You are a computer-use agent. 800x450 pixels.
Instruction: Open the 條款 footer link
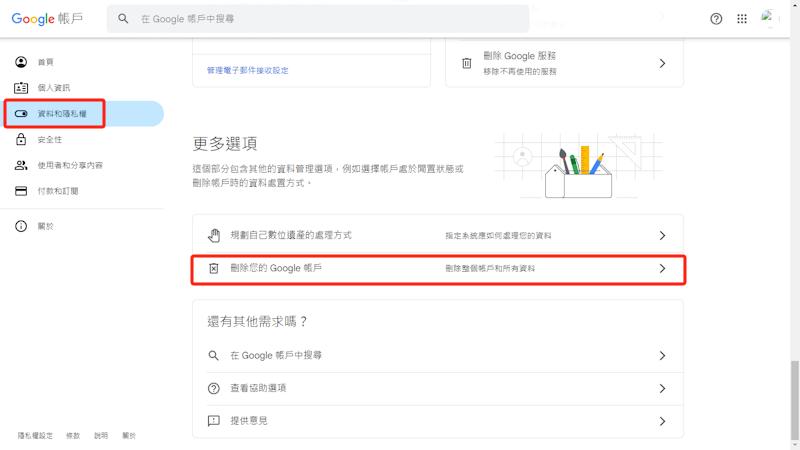click(73, 436)
